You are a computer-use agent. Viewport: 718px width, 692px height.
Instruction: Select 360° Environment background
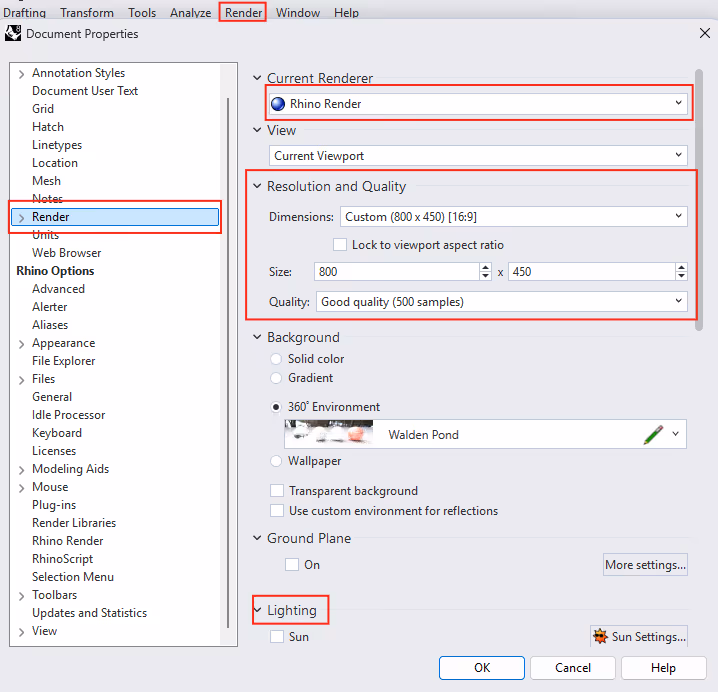276,407
